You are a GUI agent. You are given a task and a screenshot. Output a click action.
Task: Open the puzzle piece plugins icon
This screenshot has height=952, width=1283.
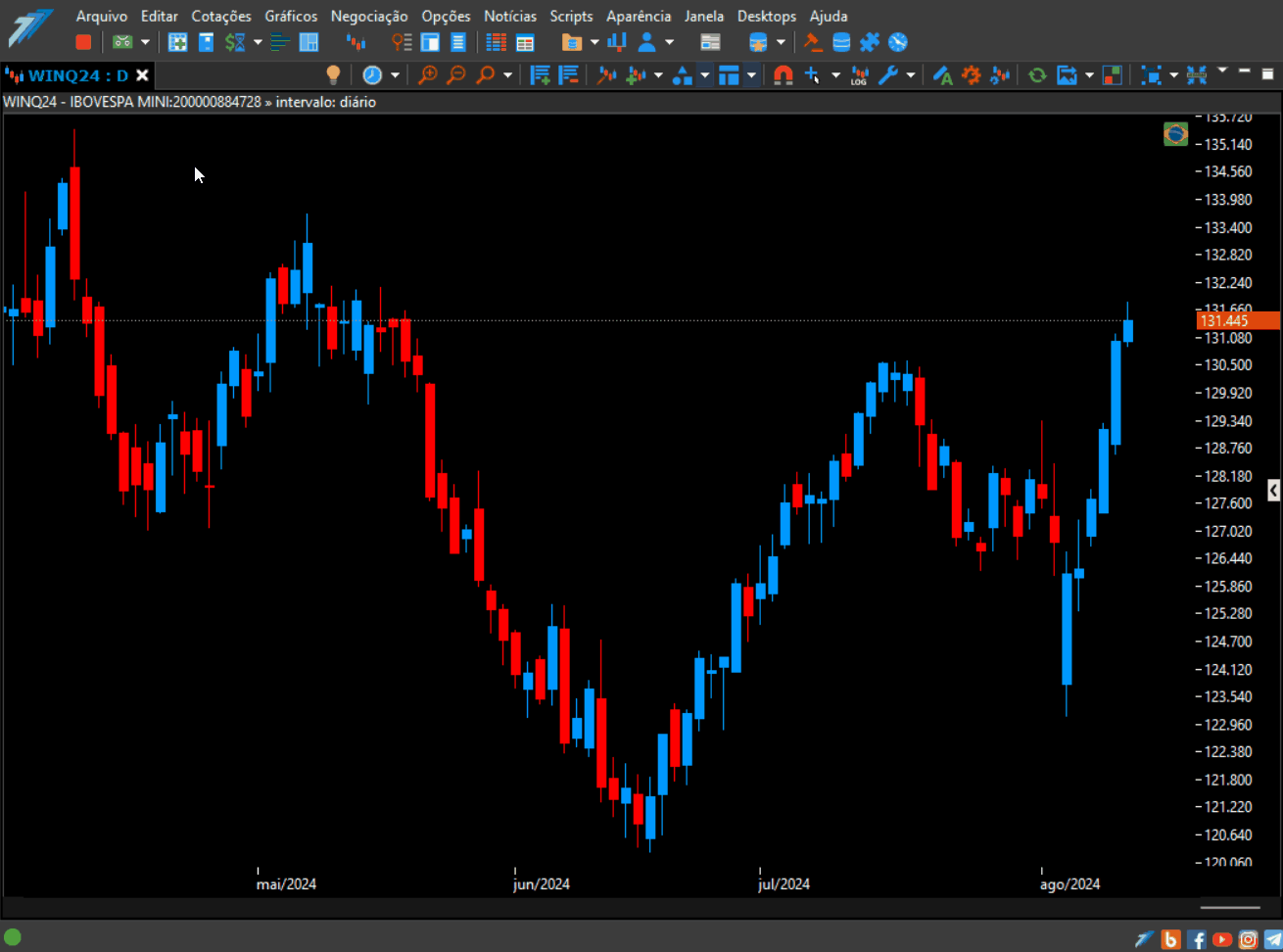[x=870, y=42]
